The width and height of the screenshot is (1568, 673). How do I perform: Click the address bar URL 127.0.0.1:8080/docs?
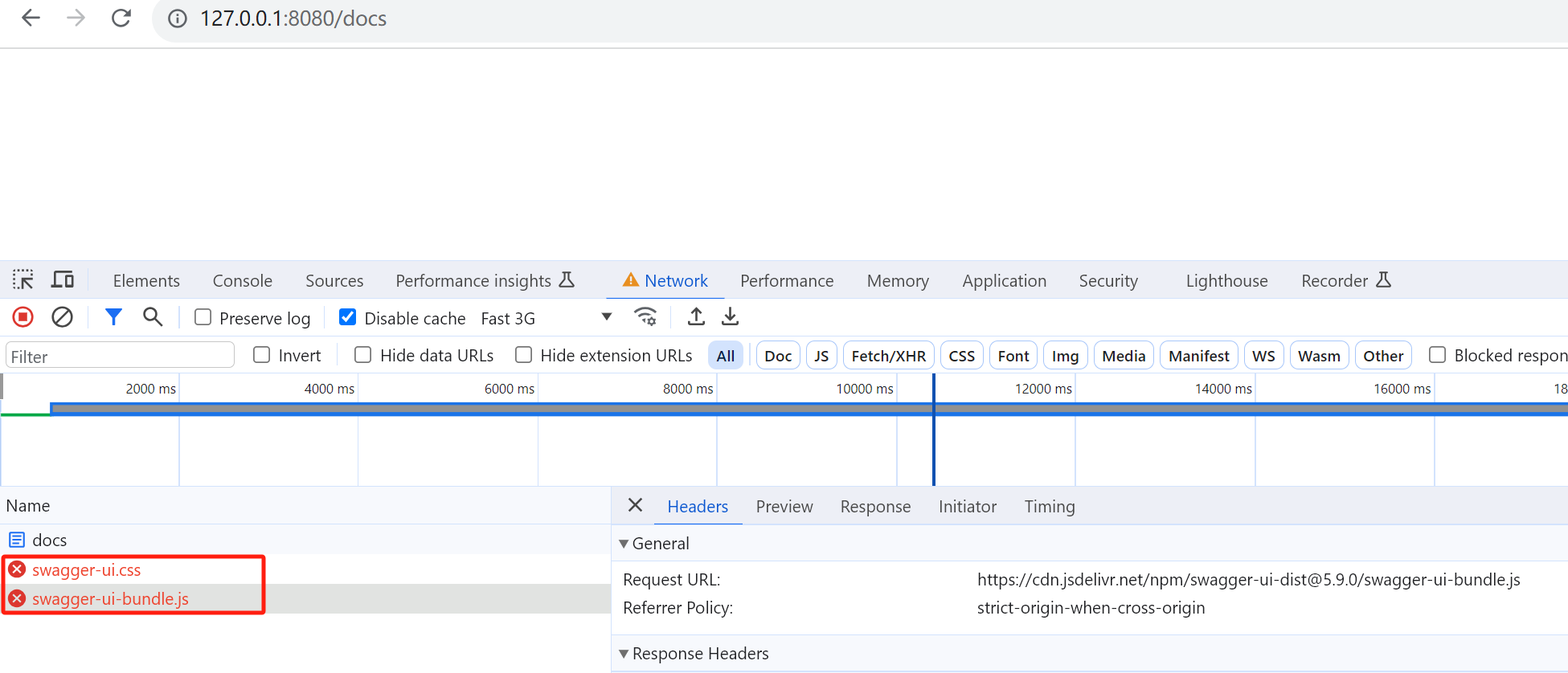pos(293,18)
